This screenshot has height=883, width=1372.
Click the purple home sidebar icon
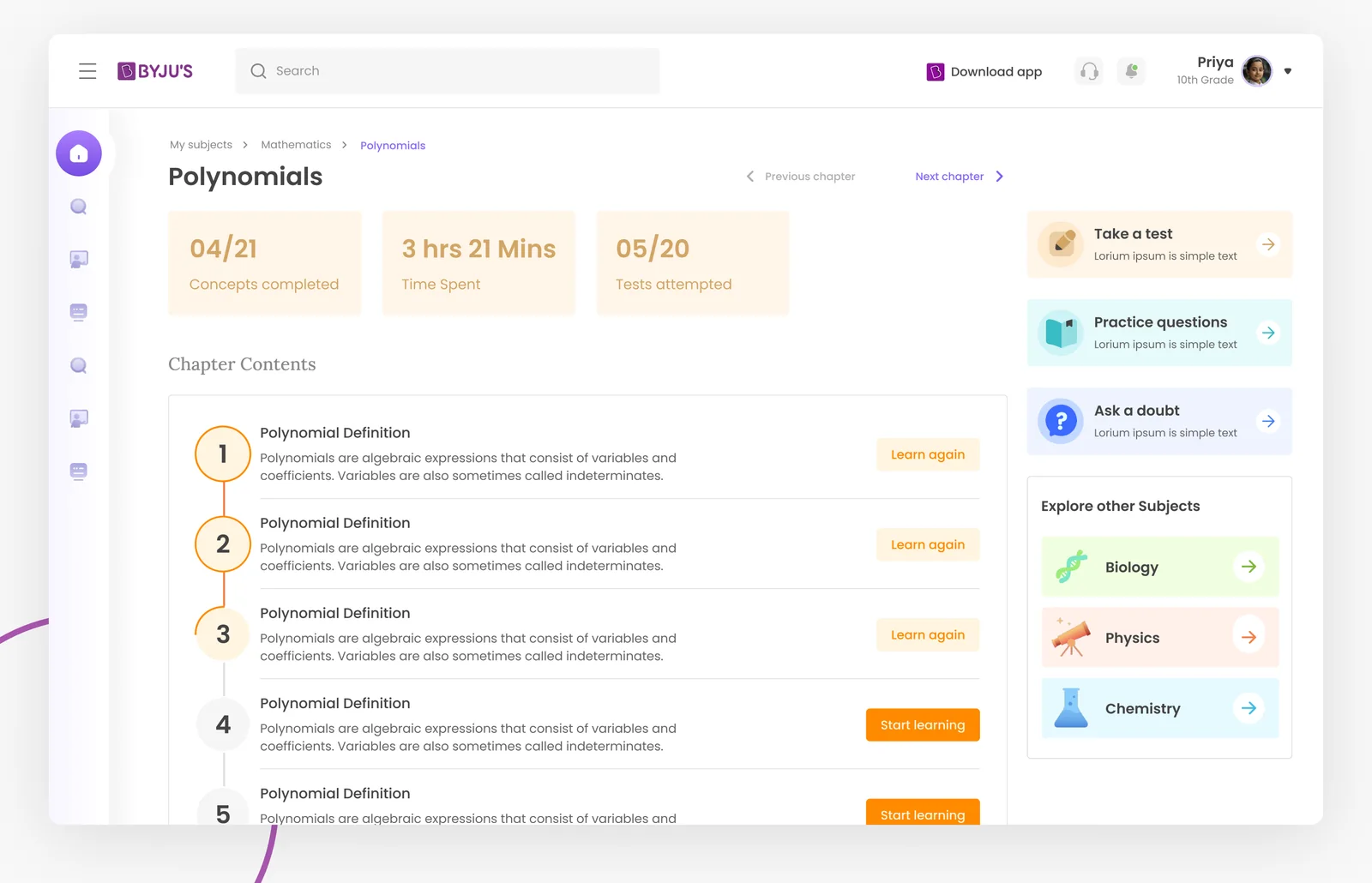pyautogui.click(x=79, y=153)
